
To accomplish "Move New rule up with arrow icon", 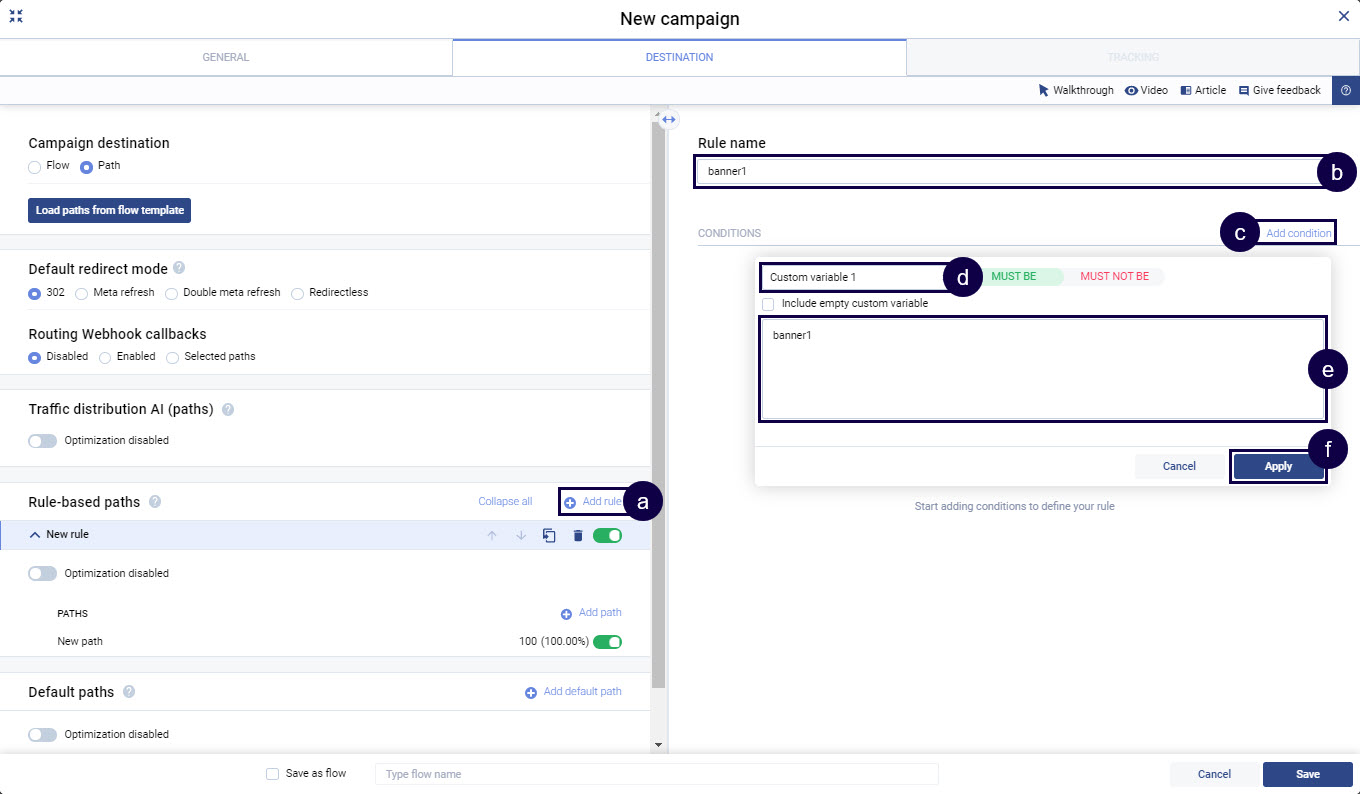I will [x=491, y=536].
